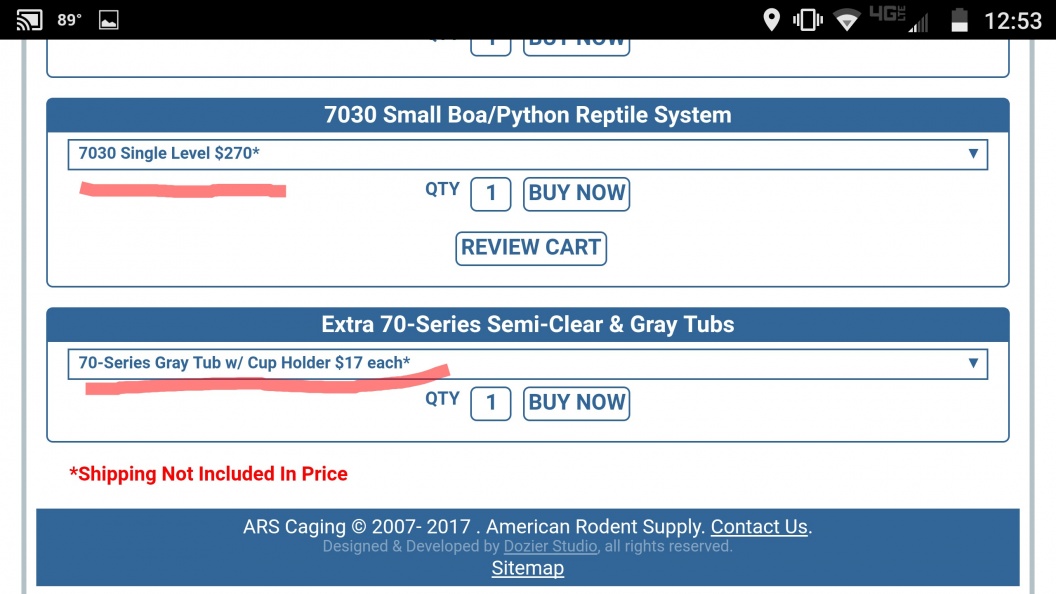Select the QTY field for 70-Series tubs
Screen dimensions: 1056x594
[490, 403]
